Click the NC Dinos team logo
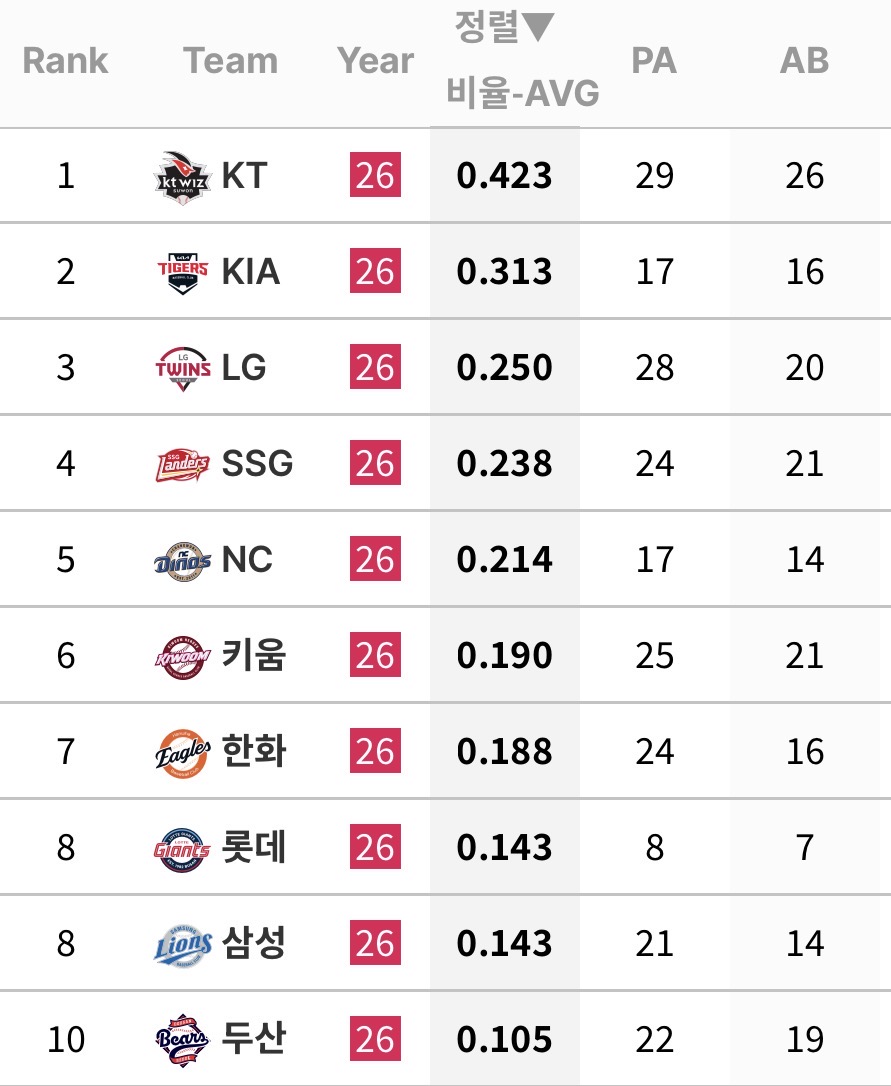The height and width of the screenshot is (1086, 891). 182,561
